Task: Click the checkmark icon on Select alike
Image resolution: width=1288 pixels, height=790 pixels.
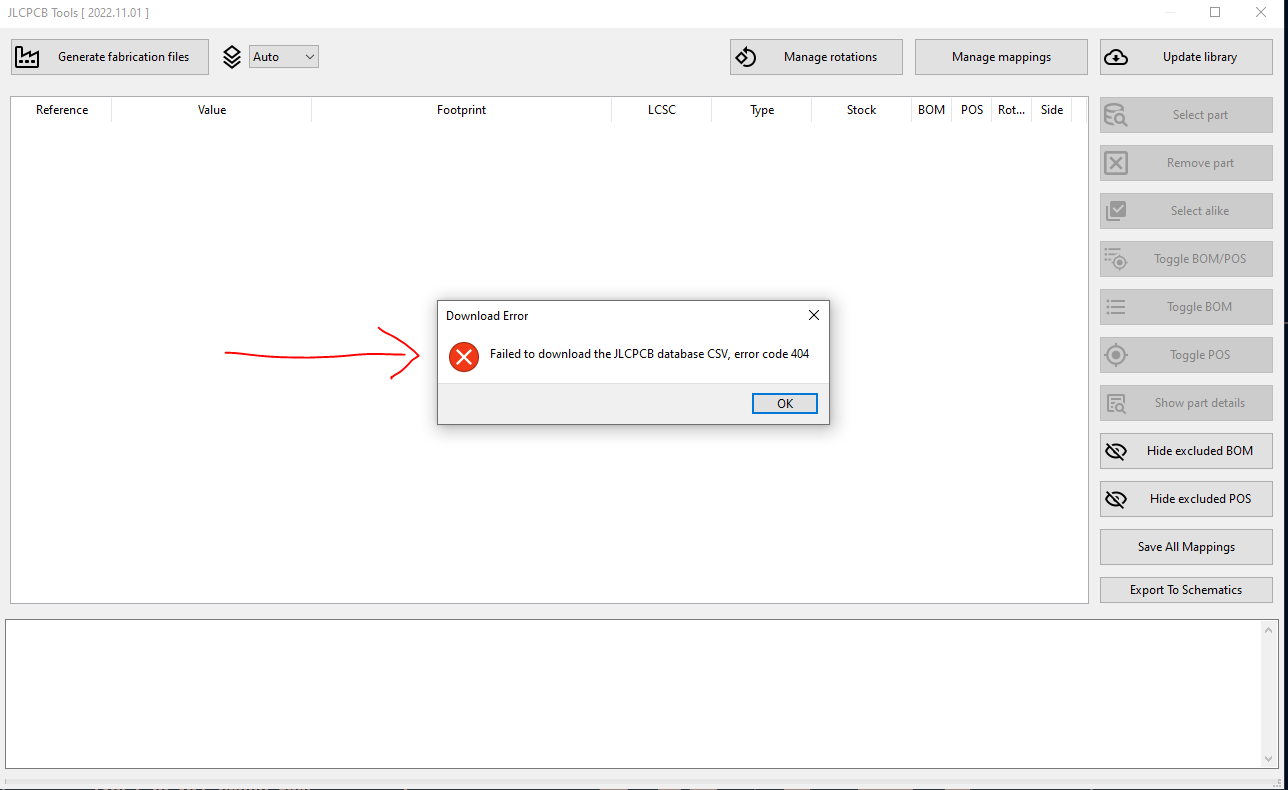Action: coord(1117,210)
